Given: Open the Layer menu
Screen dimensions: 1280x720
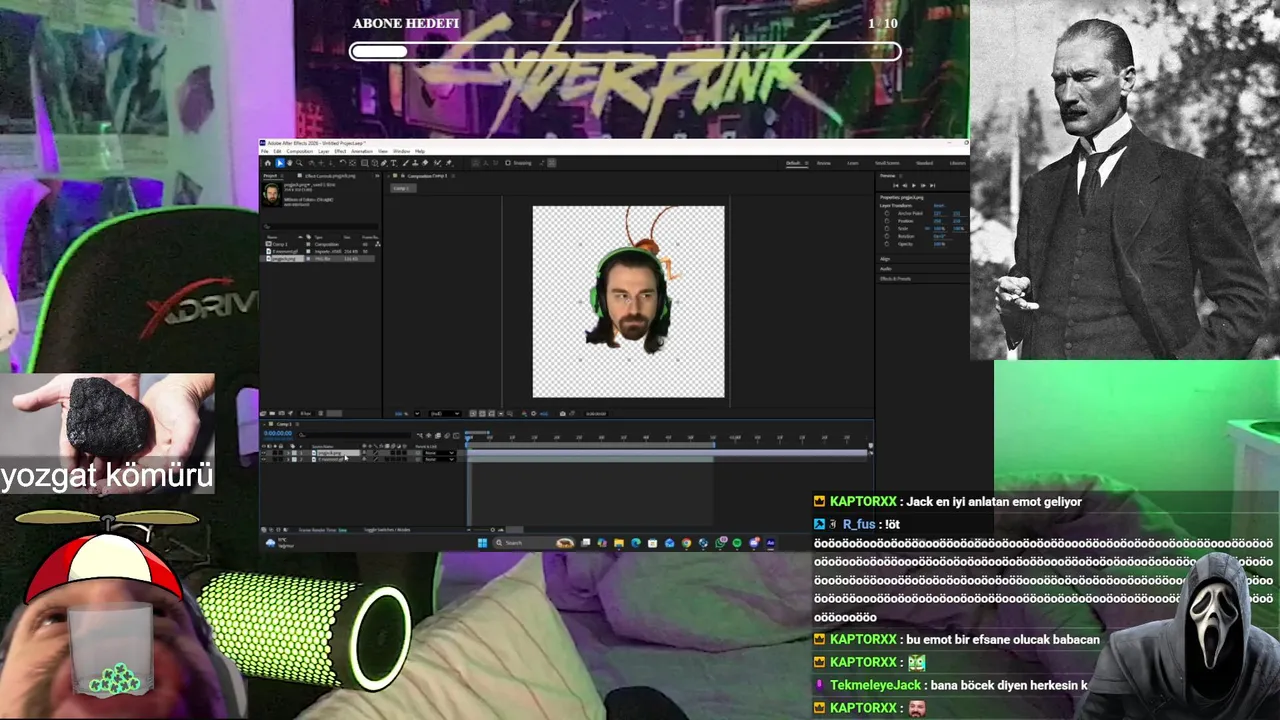Looking at the screenshot, I should tap(324, 151).
